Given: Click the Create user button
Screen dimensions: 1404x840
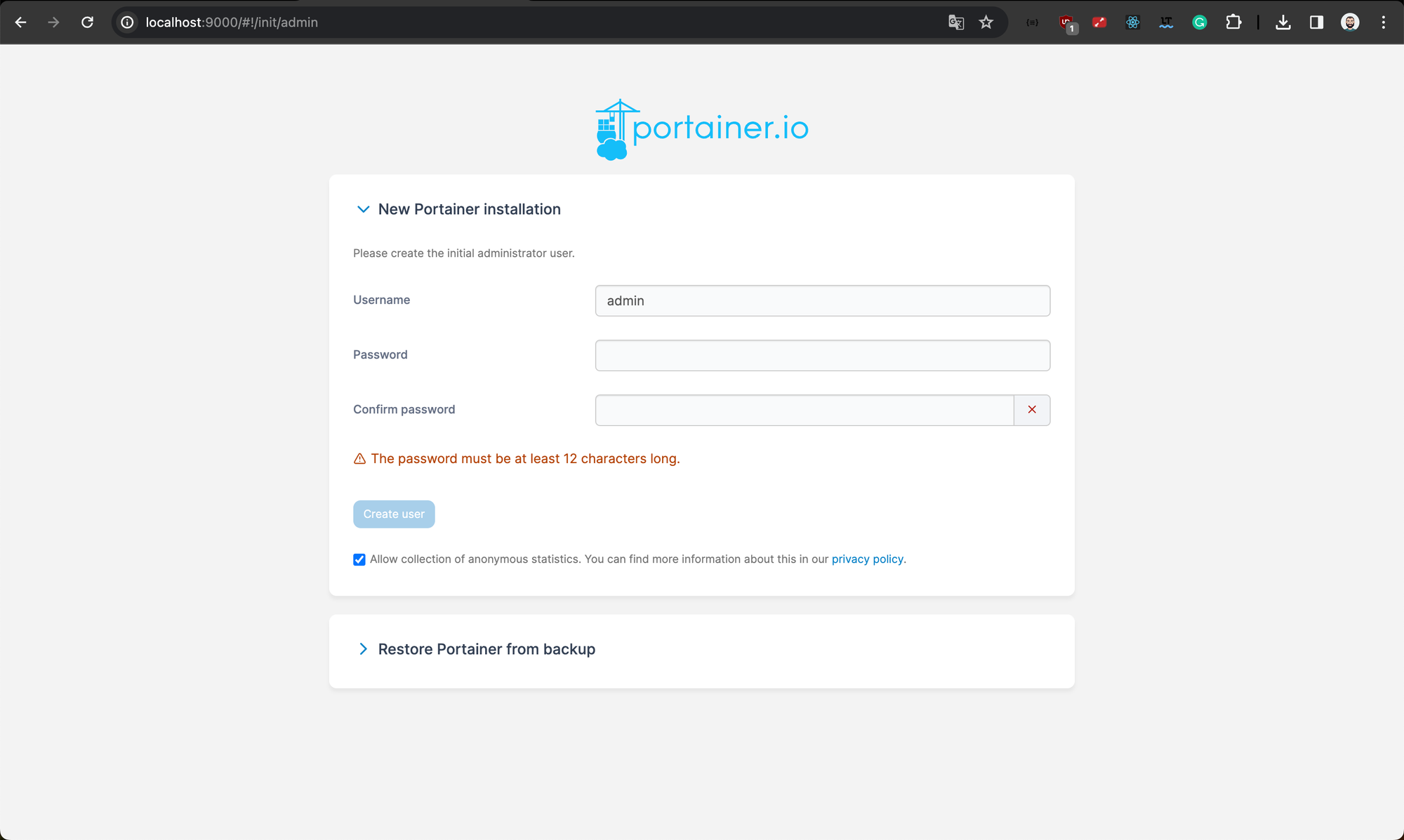Looking at the screenshot, I should (x=394, y=514).
